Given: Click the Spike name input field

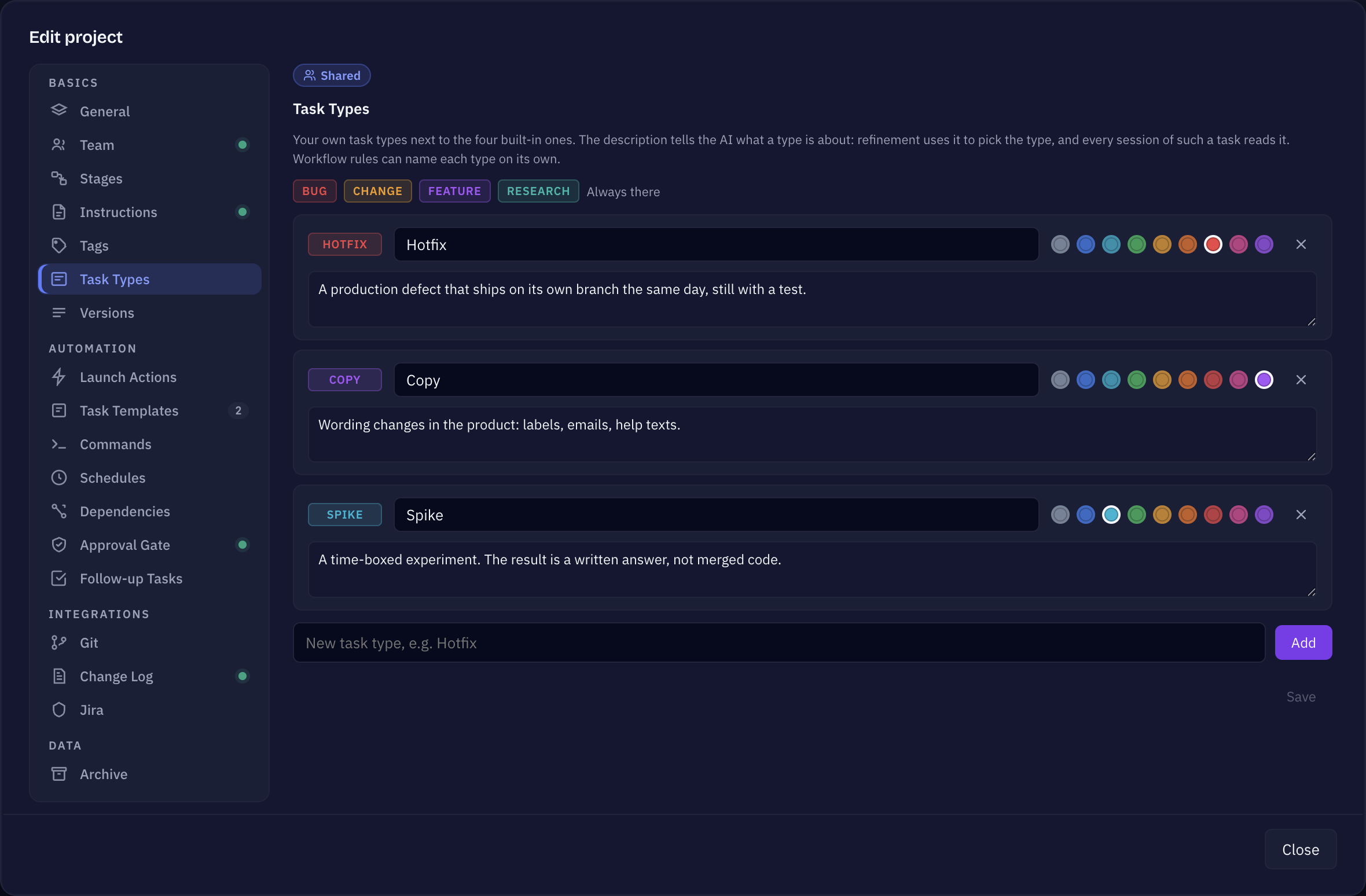Looking at the screenshot, I should pos(716,515).
